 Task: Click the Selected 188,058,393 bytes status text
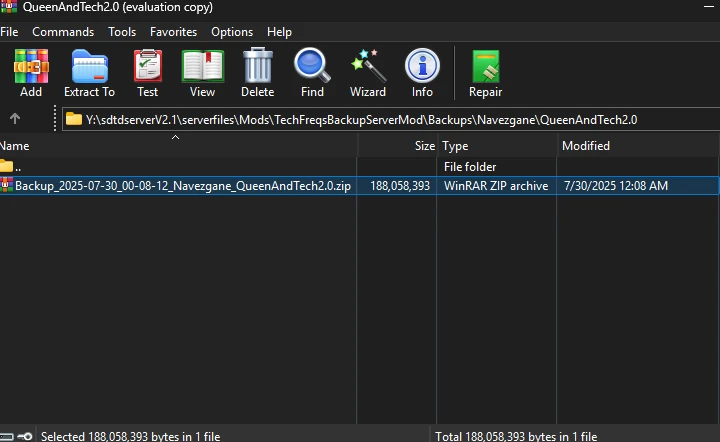[x=130, y=436]
